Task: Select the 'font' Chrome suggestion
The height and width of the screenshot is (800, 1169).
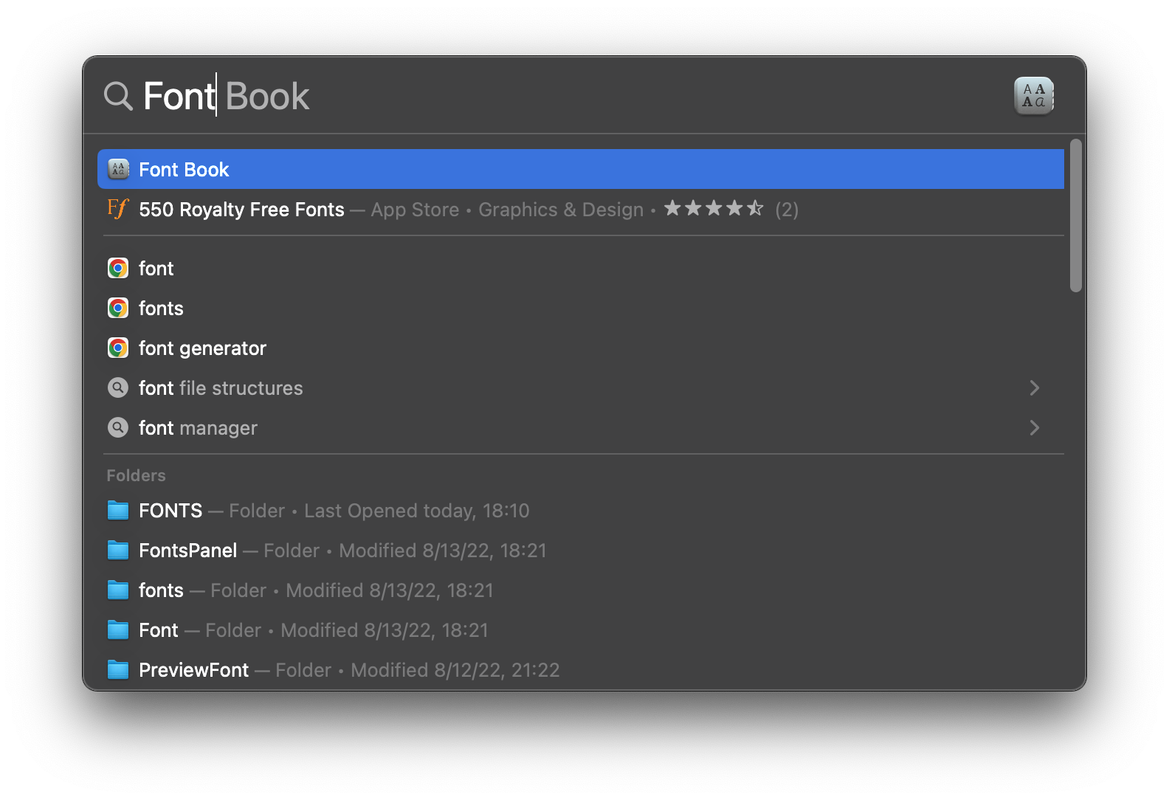Action: click(580, 268)
